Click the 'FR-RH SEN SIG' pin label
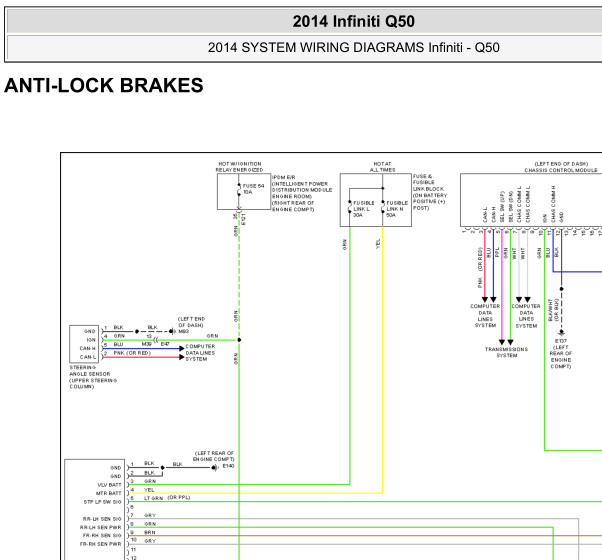 [x=102, y=535]
